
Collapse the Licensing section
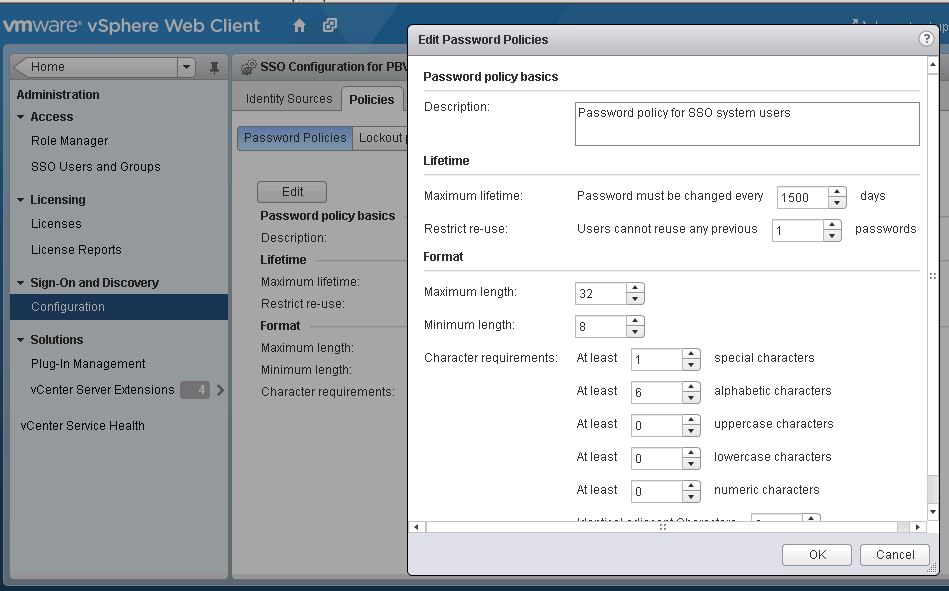(x=21, y=200)
